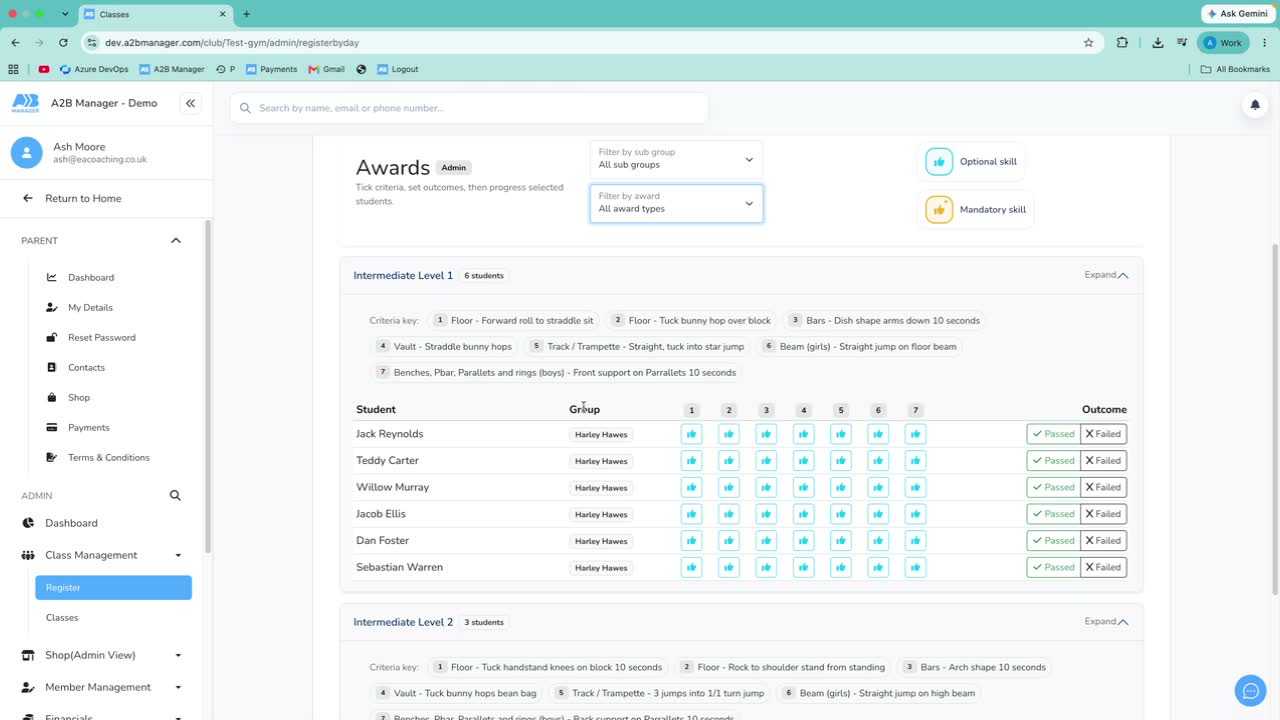Screen dimensions: 1280x720
Task: Open the Filter by sub group dropdown
Action: (676, 159)
